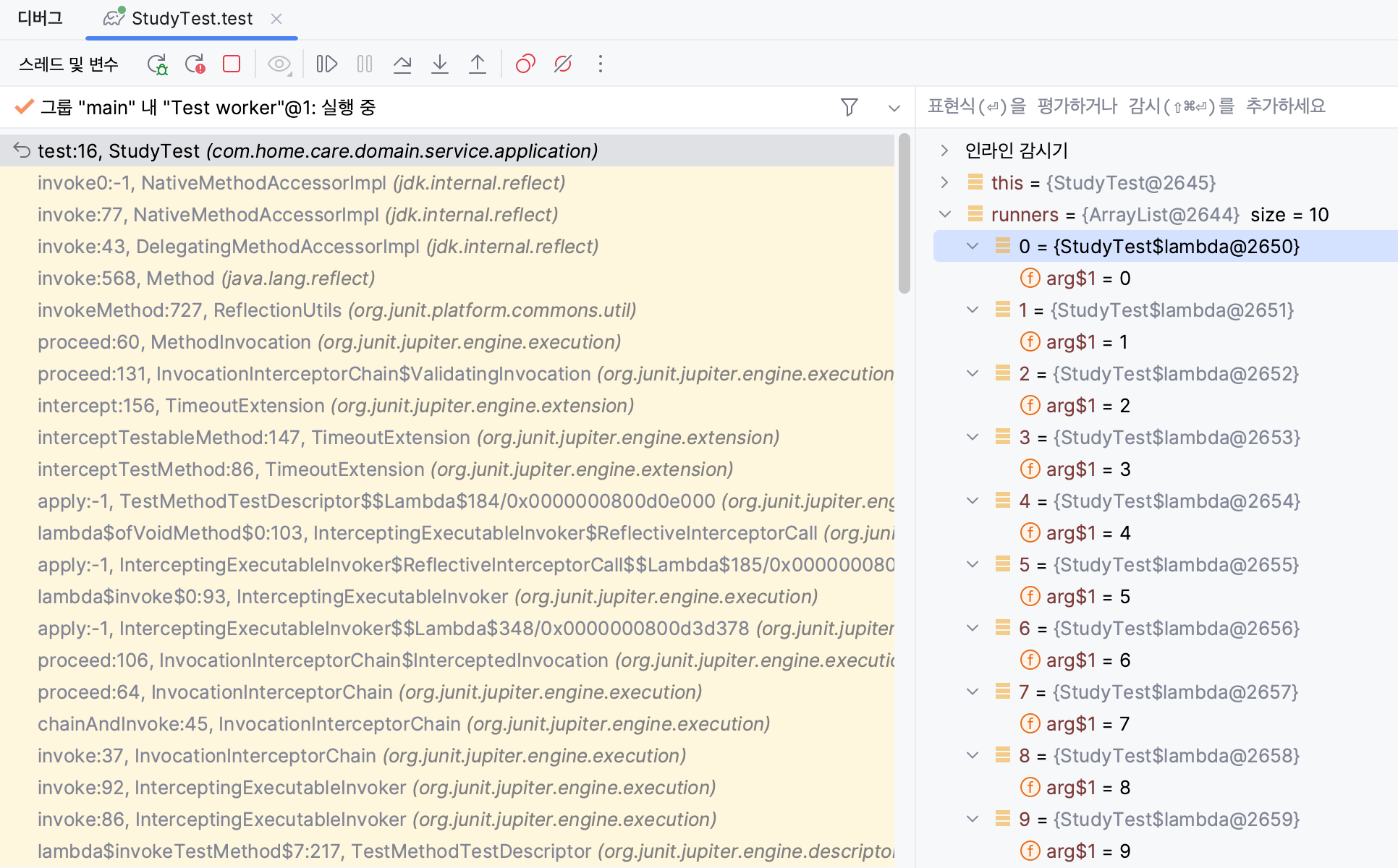Select frame invoke:77, NativeMethodAccessorImpl
Viewport: 1398px width, 868px height.
coord(447,214)
